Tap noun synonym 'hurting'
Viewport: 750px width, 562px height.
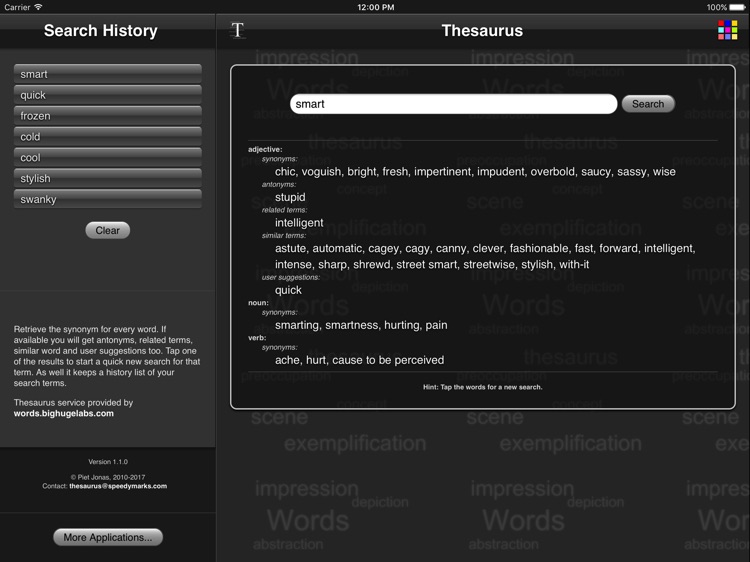tap(402, 325)
